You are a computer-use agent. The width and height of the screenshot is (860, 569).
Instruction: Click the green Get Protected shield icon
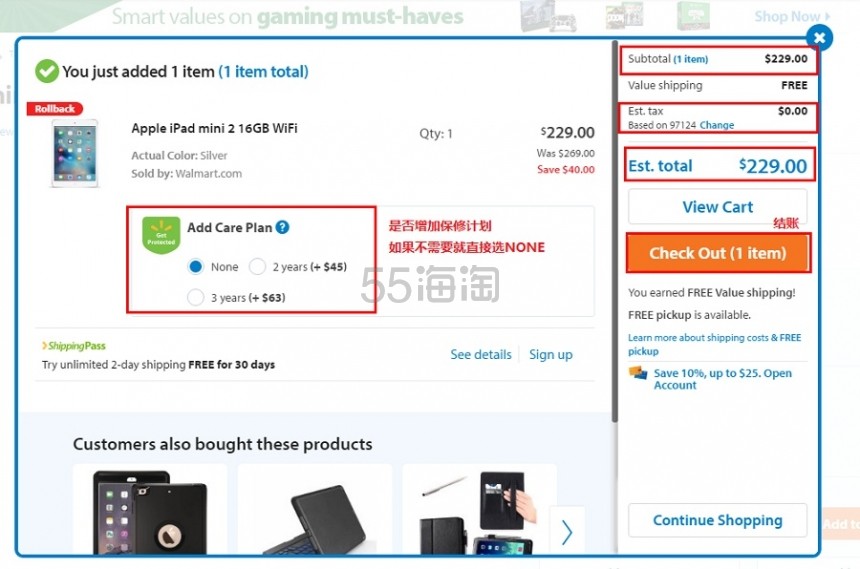[161, 235]
